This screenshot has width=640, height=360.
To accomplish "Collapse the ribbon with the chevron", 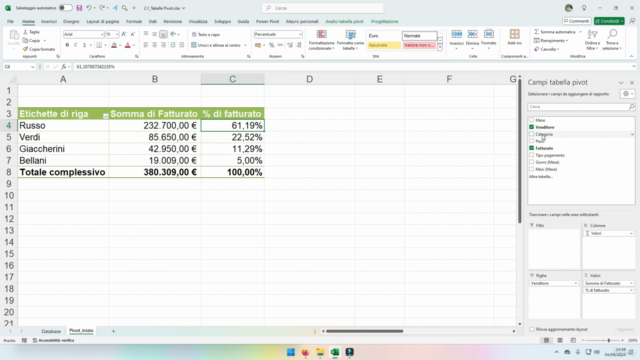I will pos(631,56).
